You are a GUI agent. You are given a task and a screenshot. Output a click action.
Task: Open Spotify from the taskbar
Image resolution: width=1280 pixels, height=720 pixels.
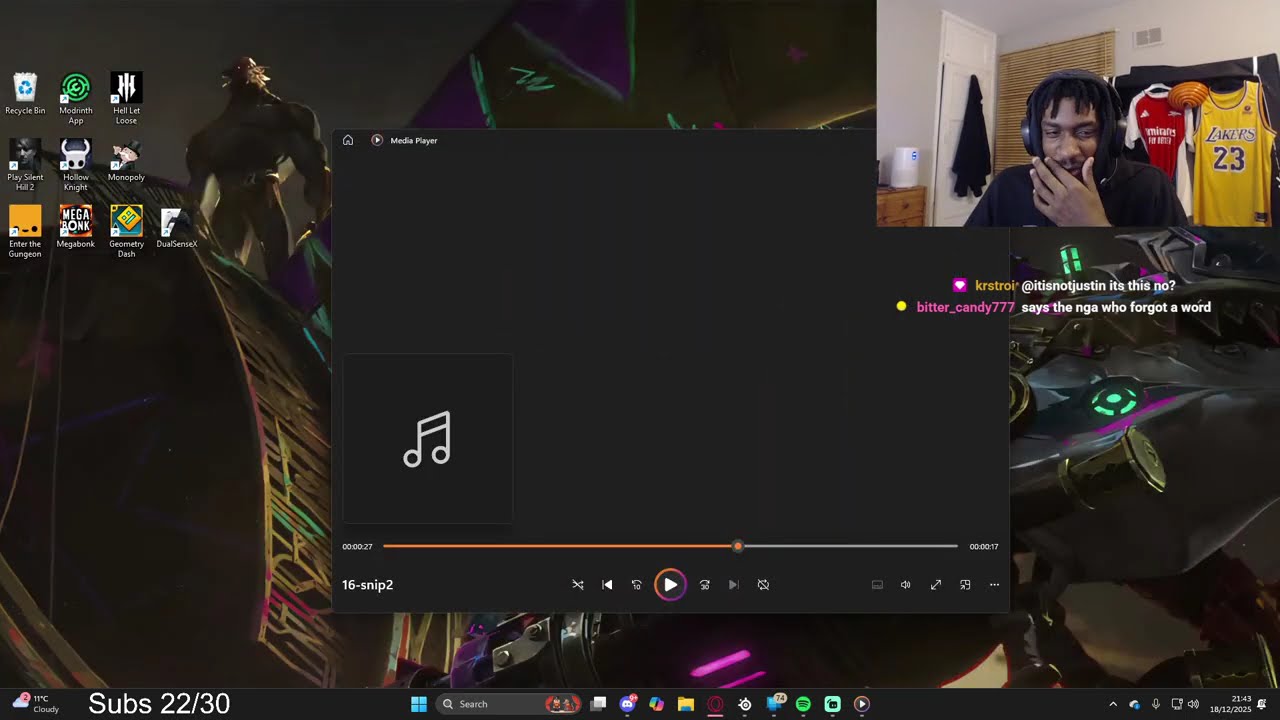tap(803, 704)
